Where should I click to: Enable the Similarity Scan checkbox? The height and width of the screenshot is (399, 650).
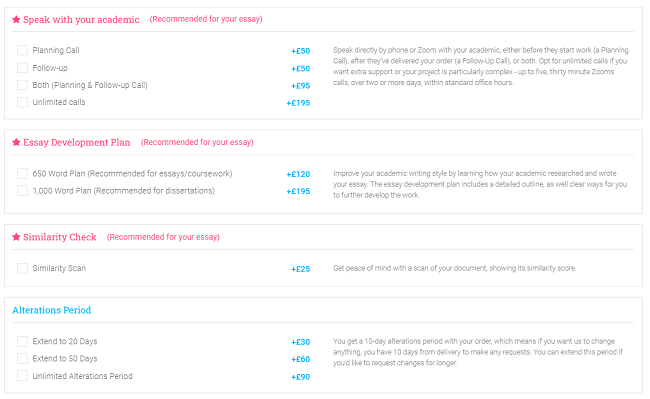(x=22, y=268)
